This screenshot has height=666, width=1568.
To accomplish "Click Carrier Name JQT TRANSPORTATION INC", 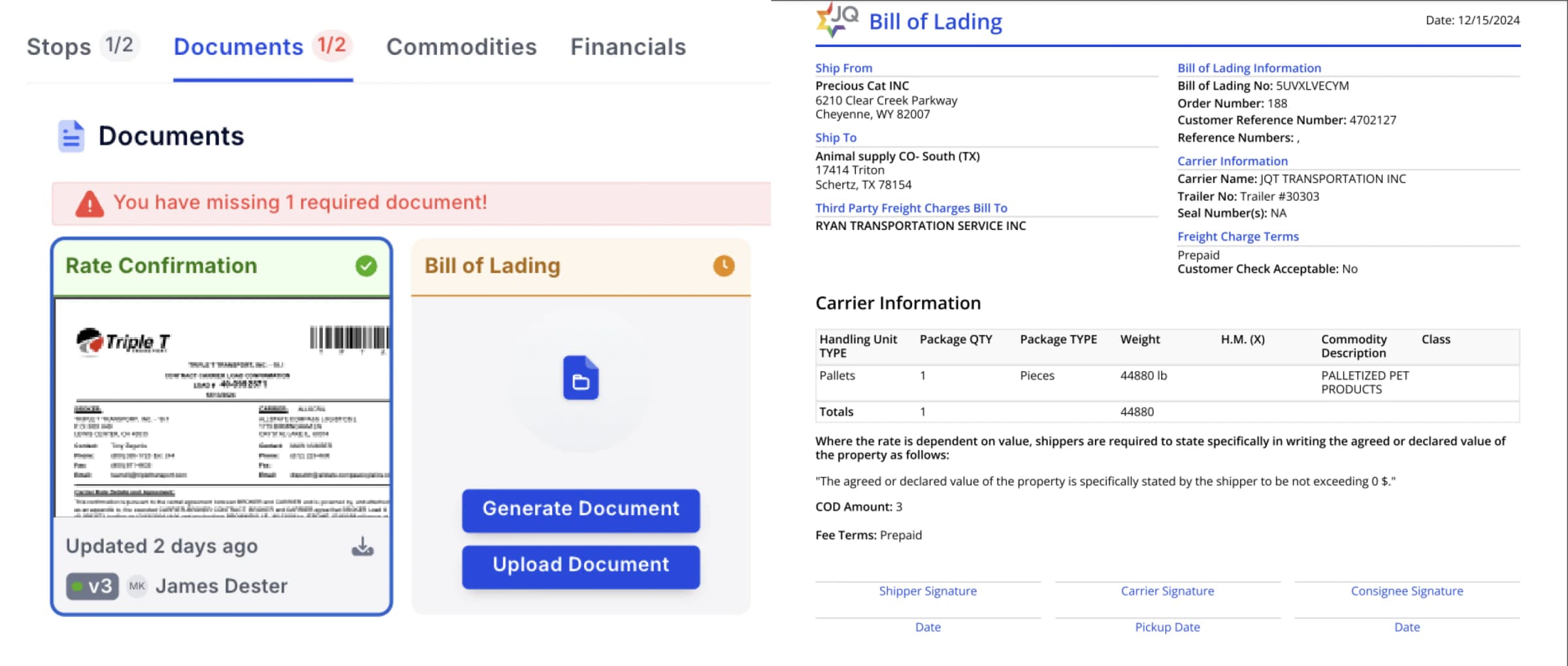I will [x=1292, y=179].
